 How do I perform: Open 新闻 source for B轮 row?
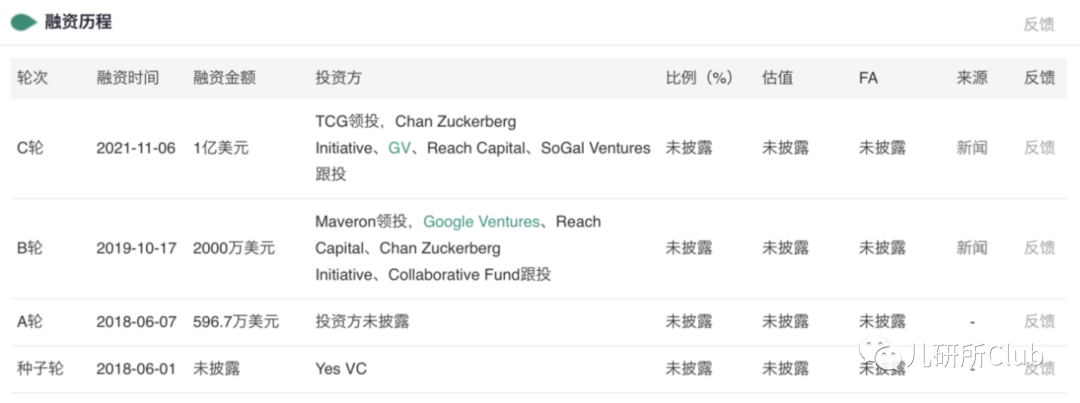pyautogui.click(x=971, y=247)
